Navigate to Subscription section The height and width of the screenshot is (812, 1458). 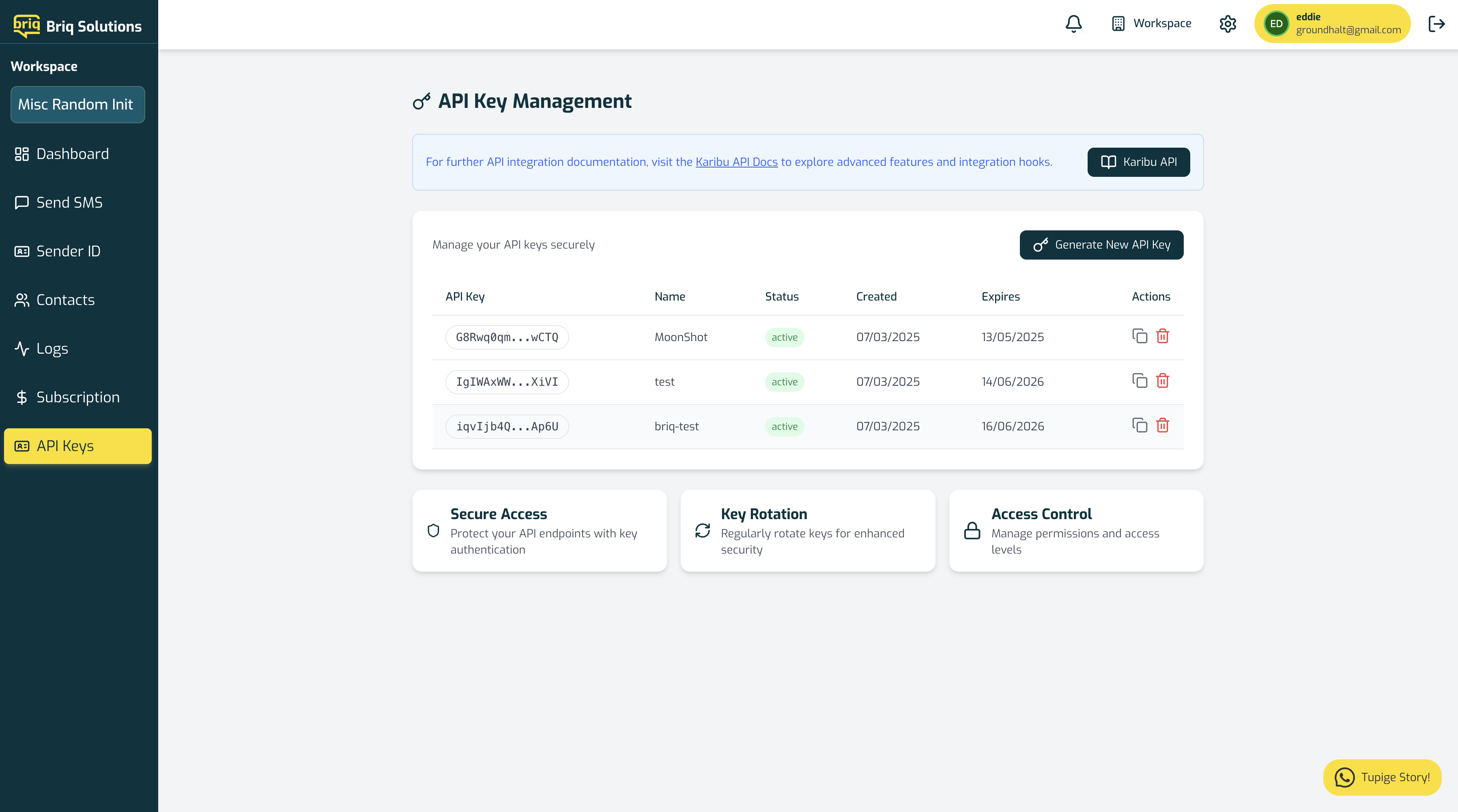77,397
